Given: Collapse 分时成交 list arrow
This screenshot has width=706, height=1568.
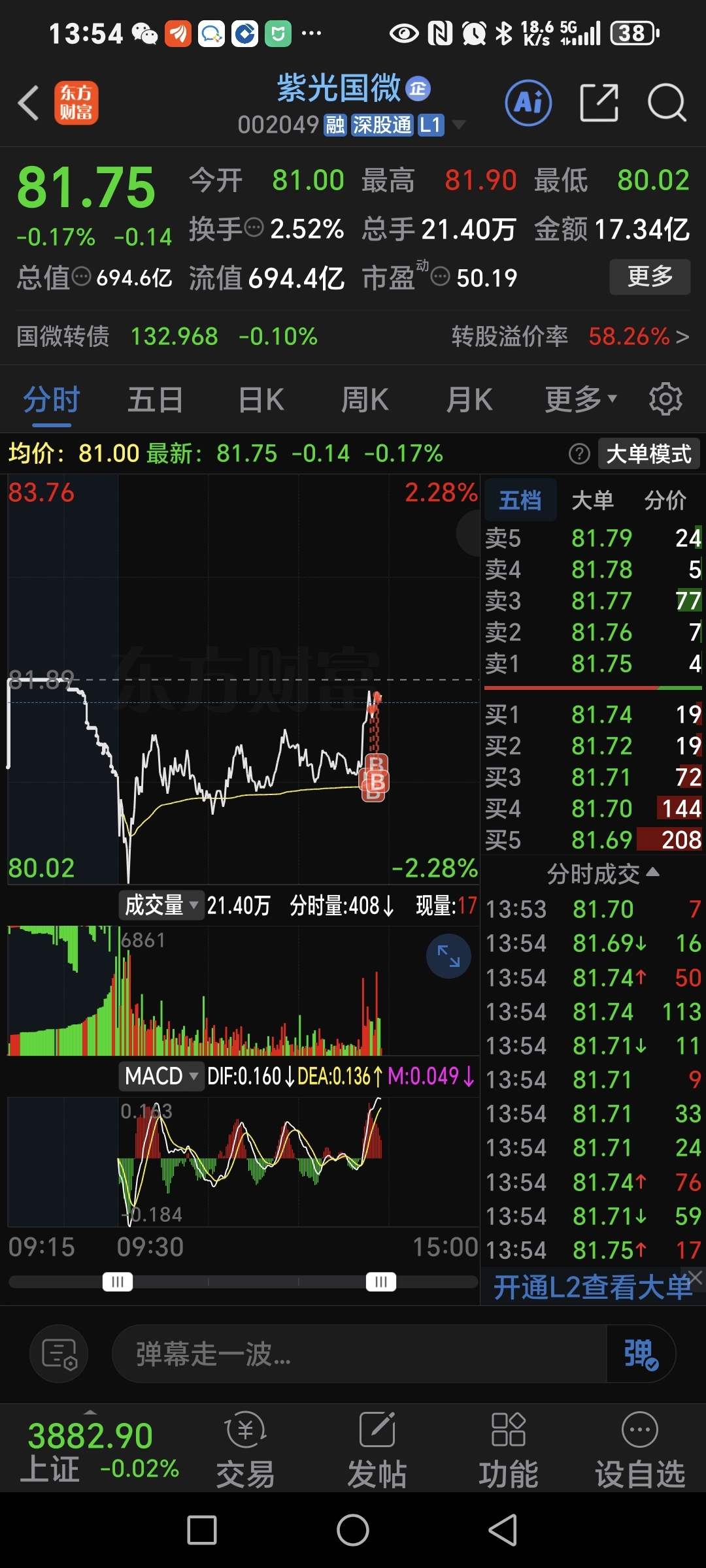Looking at the screenshot, I should [x=652, y=872].
